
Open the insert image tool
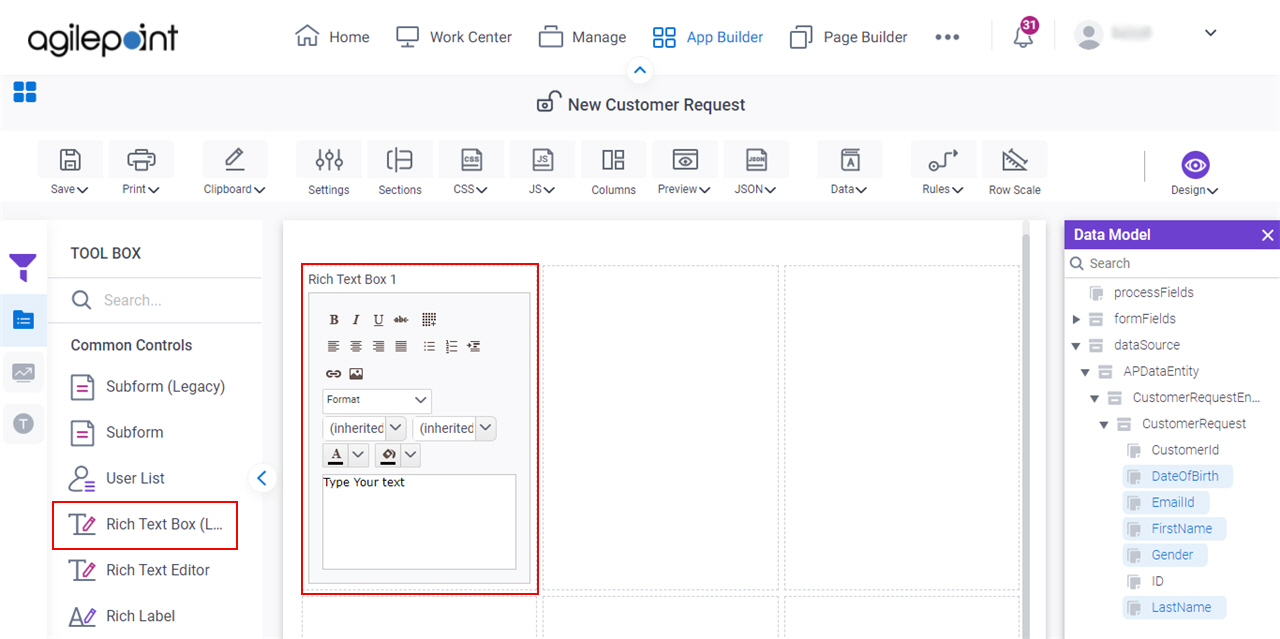[x=355, y=373]
